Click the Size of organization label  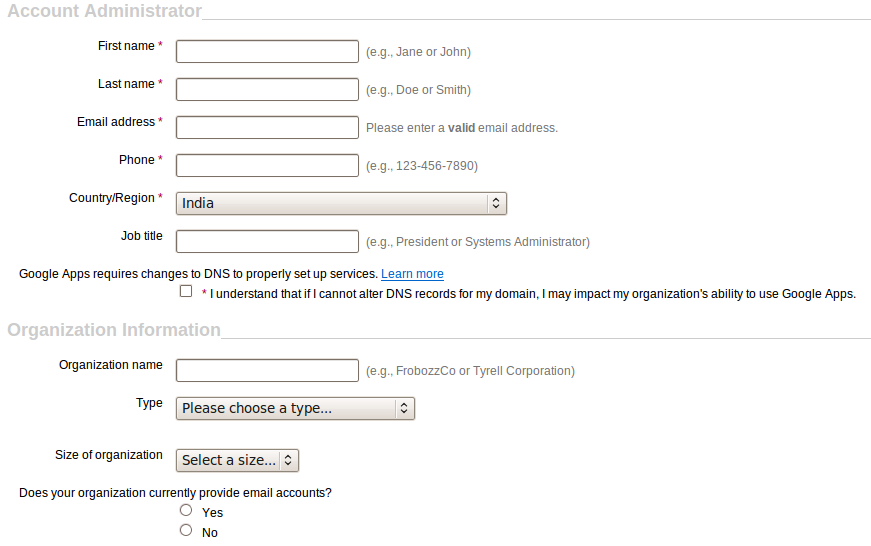point(109,455)
